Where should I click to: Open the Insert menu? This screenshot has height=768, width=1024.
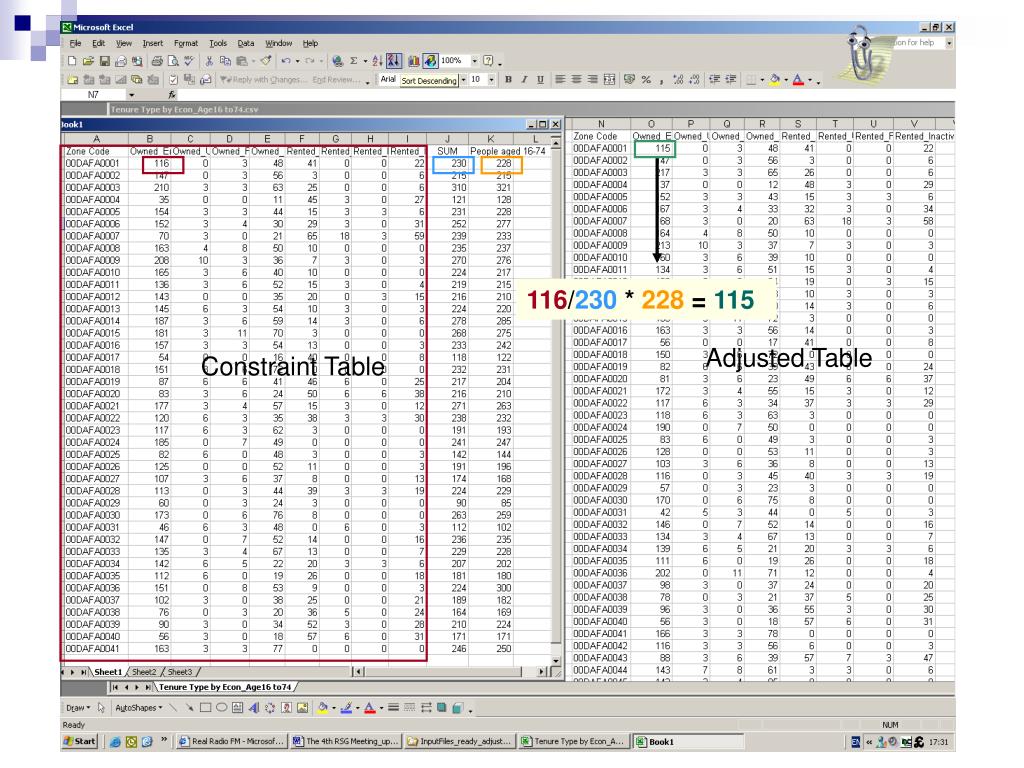[x=153, y=43]
